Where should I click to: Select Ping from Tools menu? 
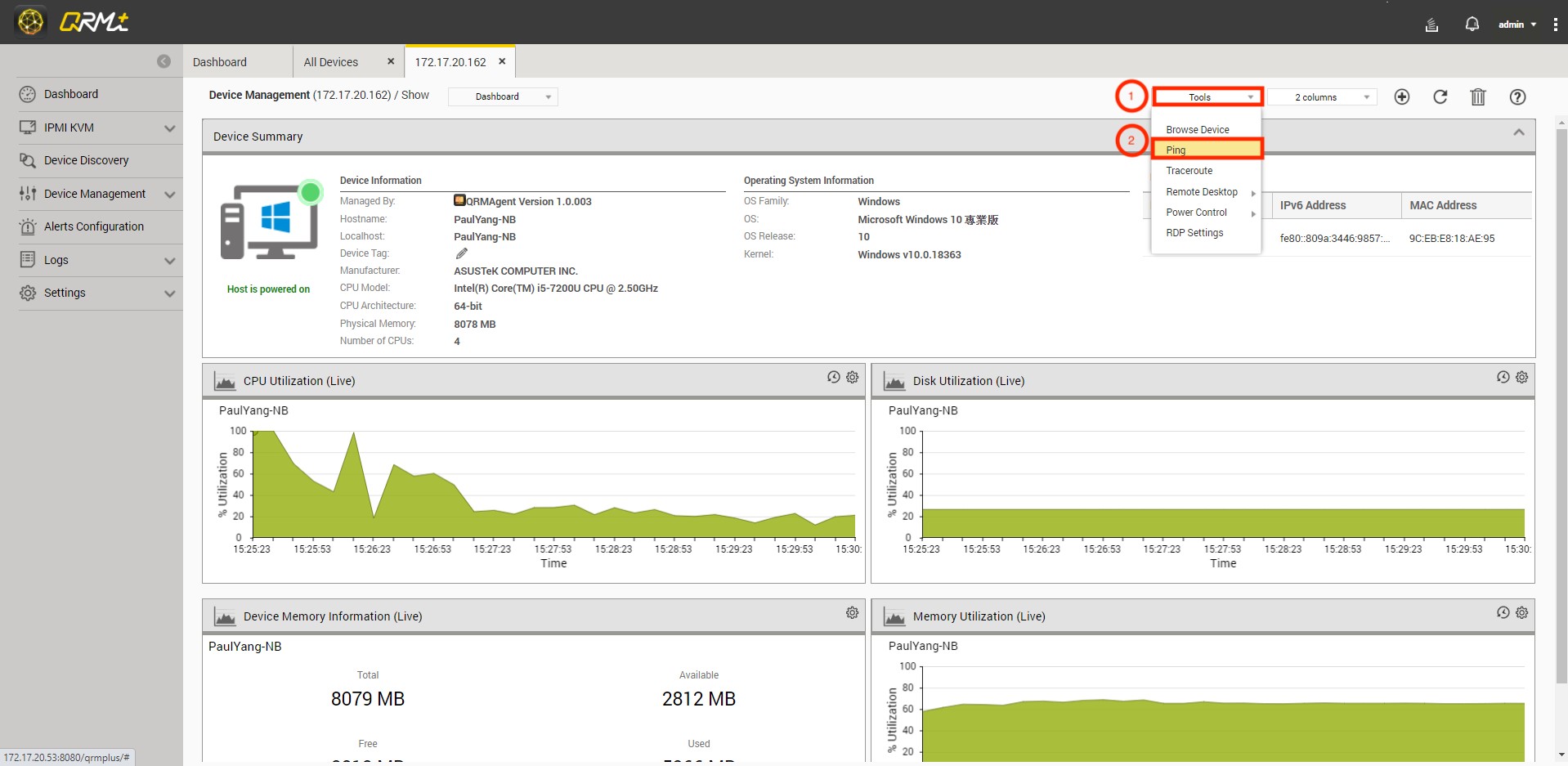tap(1206, 150)
